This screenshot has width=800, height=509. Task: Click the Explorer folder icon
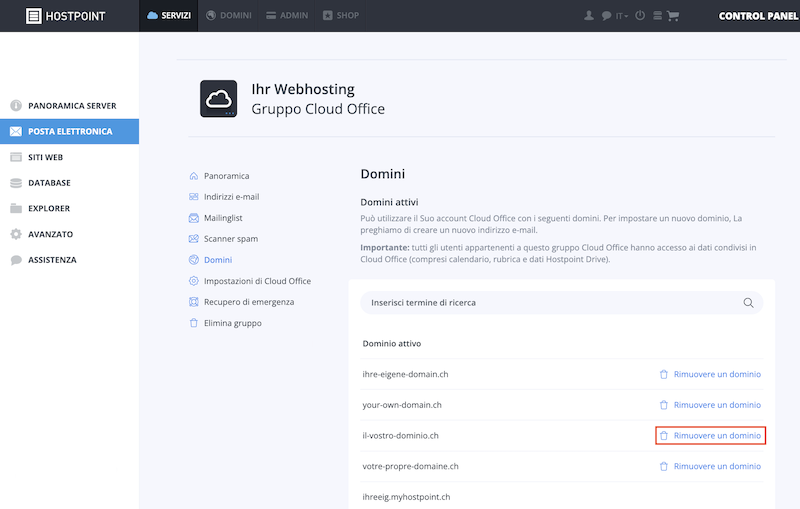(x=16, y=208)
